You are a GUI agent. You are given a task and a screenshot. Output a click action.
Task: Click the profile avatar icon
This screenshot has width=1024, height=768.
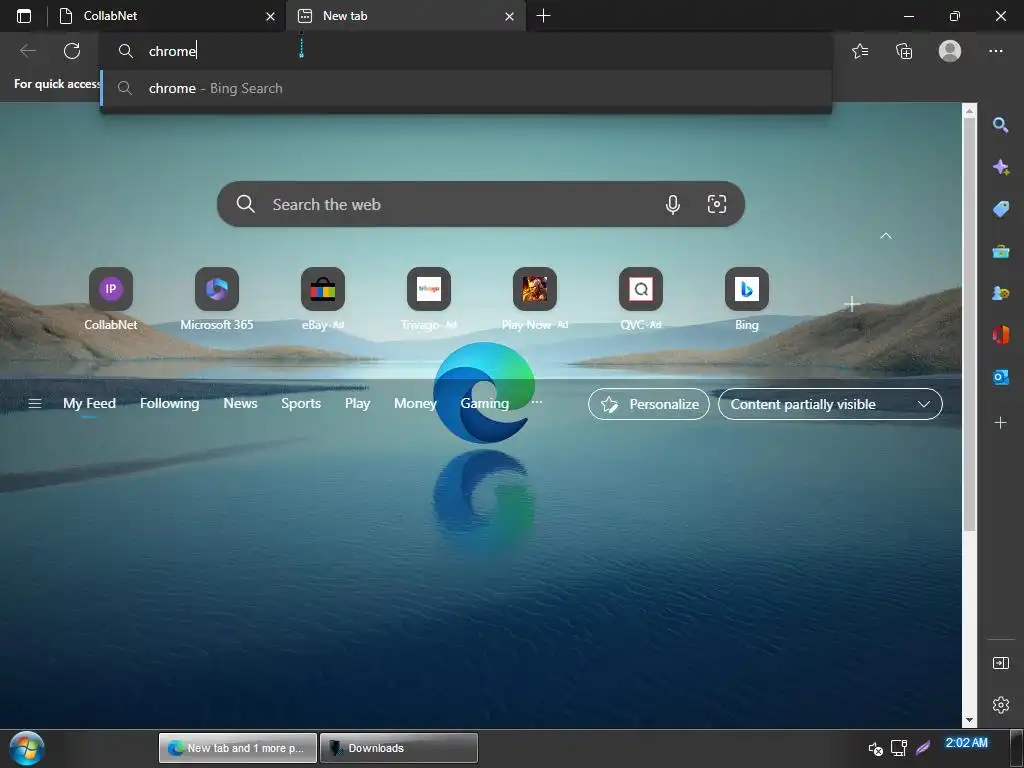950,51
